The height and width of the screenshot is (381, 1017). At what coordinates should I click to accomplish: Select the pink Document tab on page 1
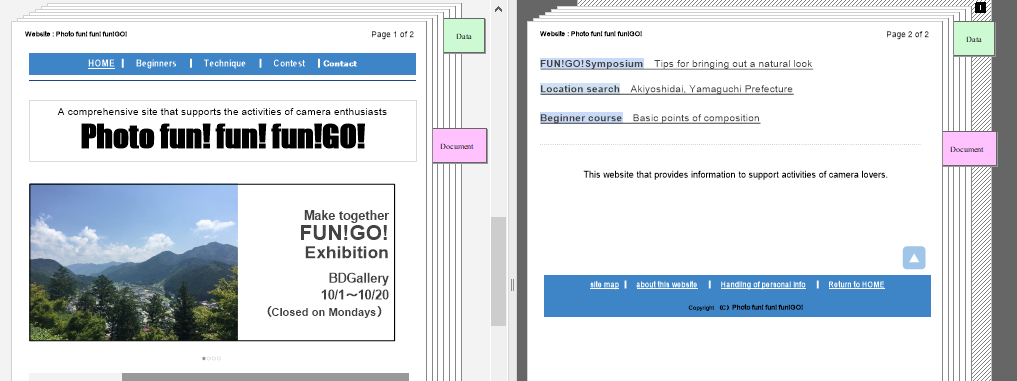pos(459,146)
